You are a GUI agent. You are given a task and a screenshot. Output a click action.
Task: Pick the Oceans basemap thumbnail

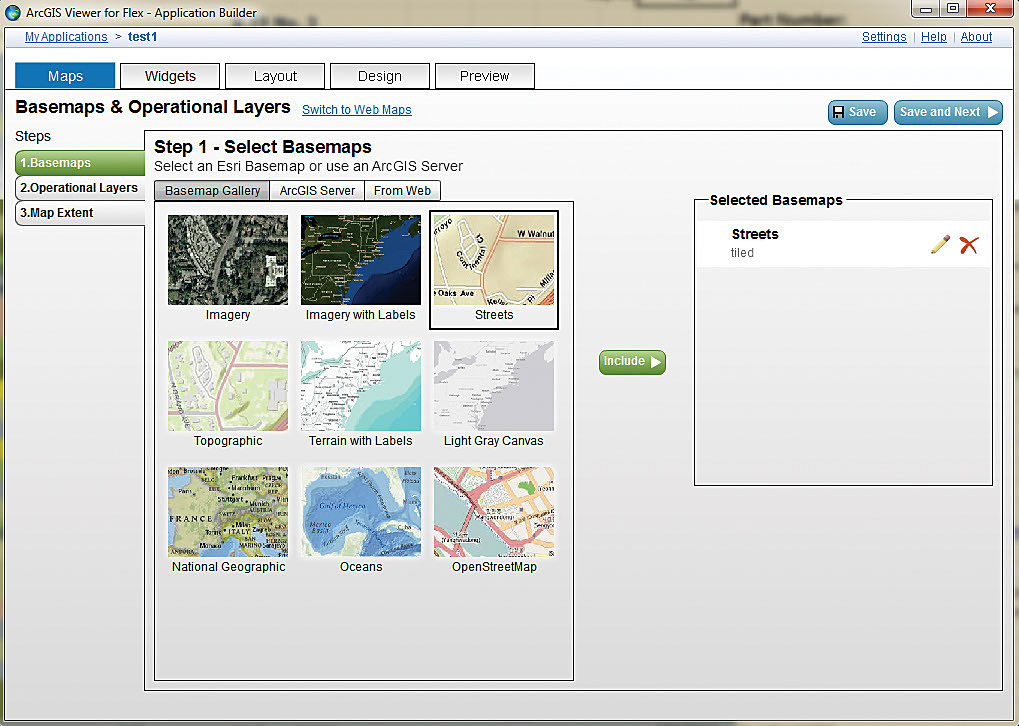(x=360, y=512)
